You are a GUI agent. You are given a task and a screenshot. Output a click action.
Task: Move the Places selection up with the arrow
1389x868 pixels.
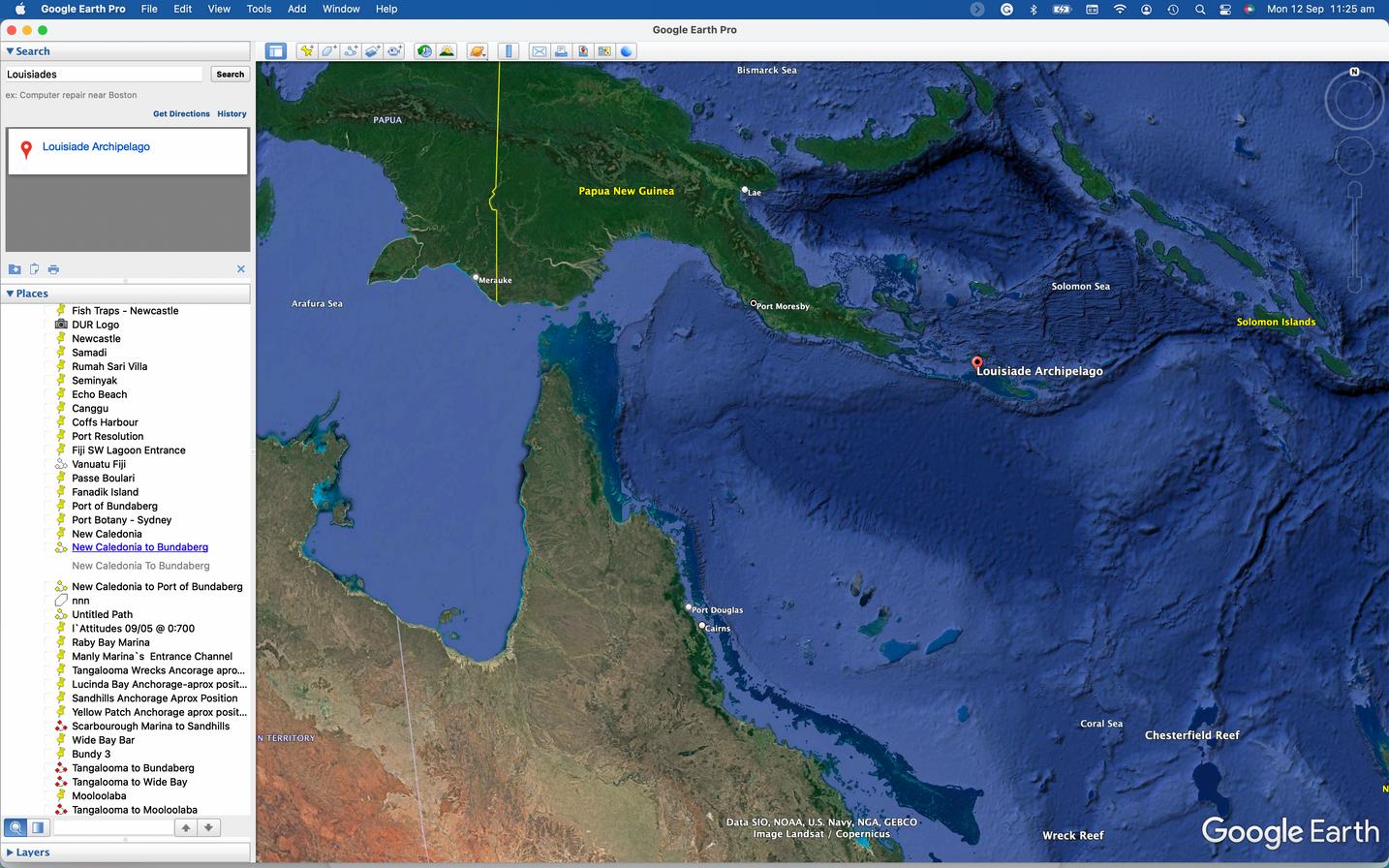click(x=186, y=827)
